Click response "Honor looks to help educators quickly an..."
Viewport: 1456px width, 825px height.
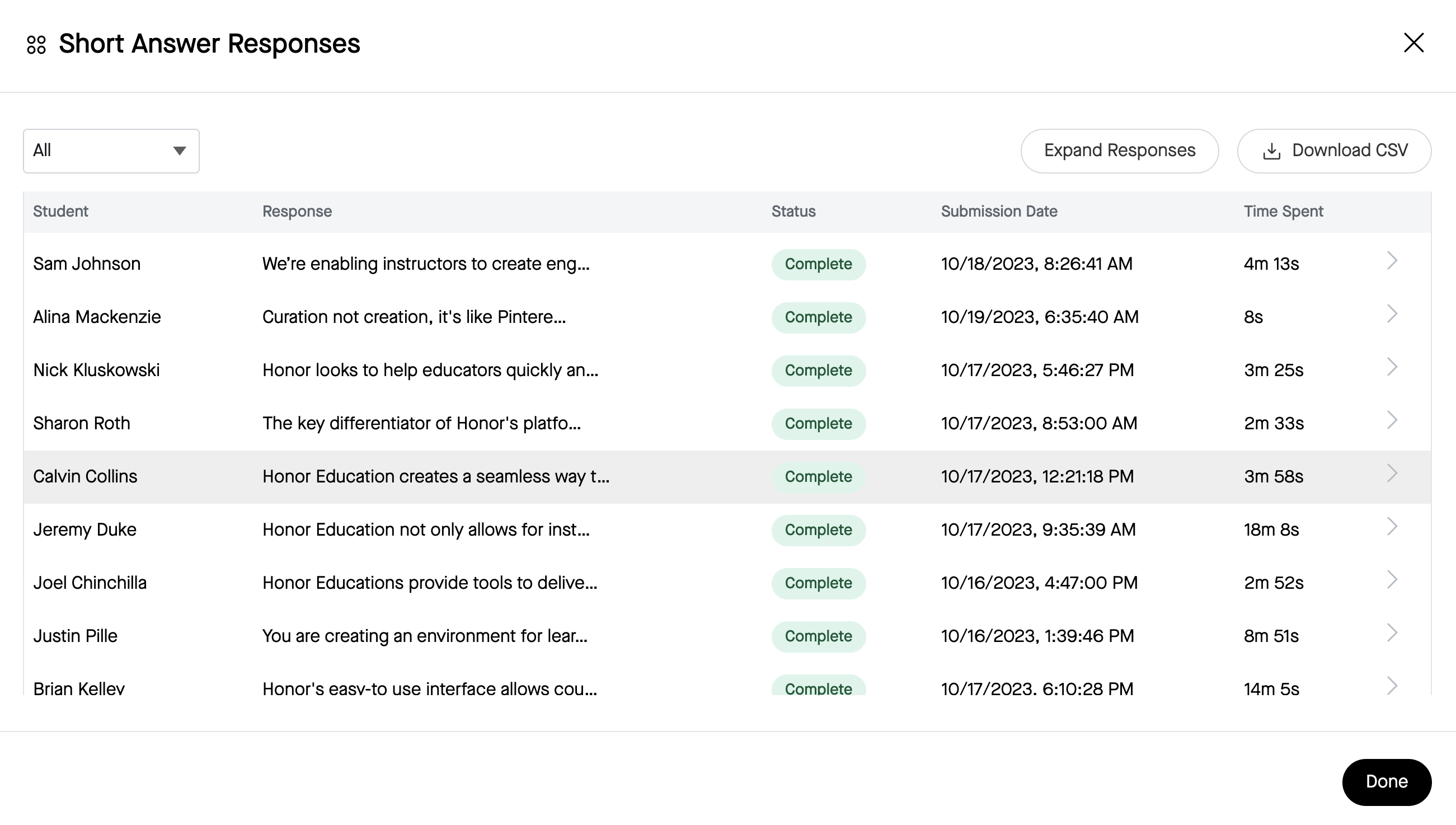(x=430, y=371)
